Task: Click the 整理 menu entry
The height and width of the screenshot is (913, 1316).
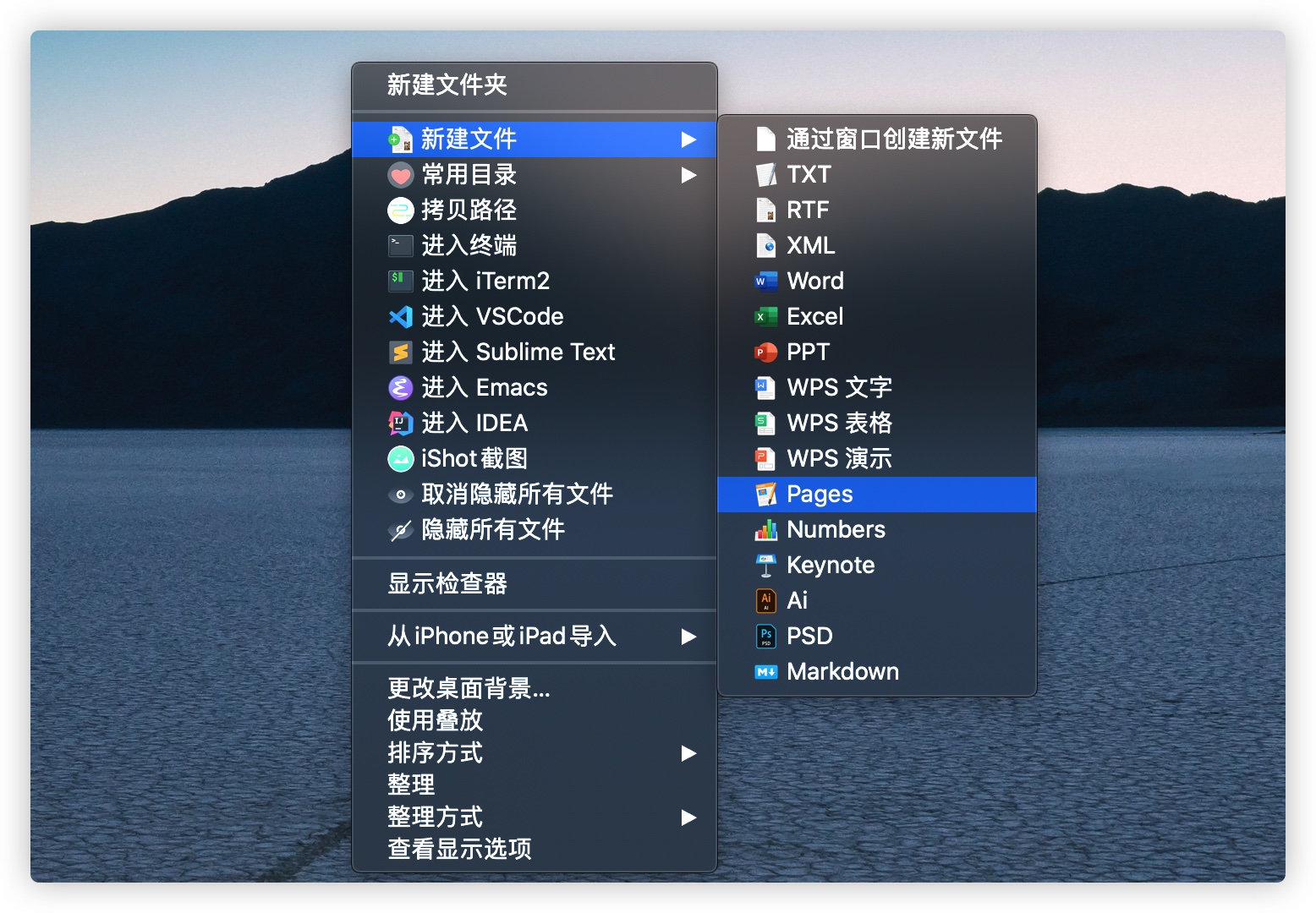Action: point(535,785)
